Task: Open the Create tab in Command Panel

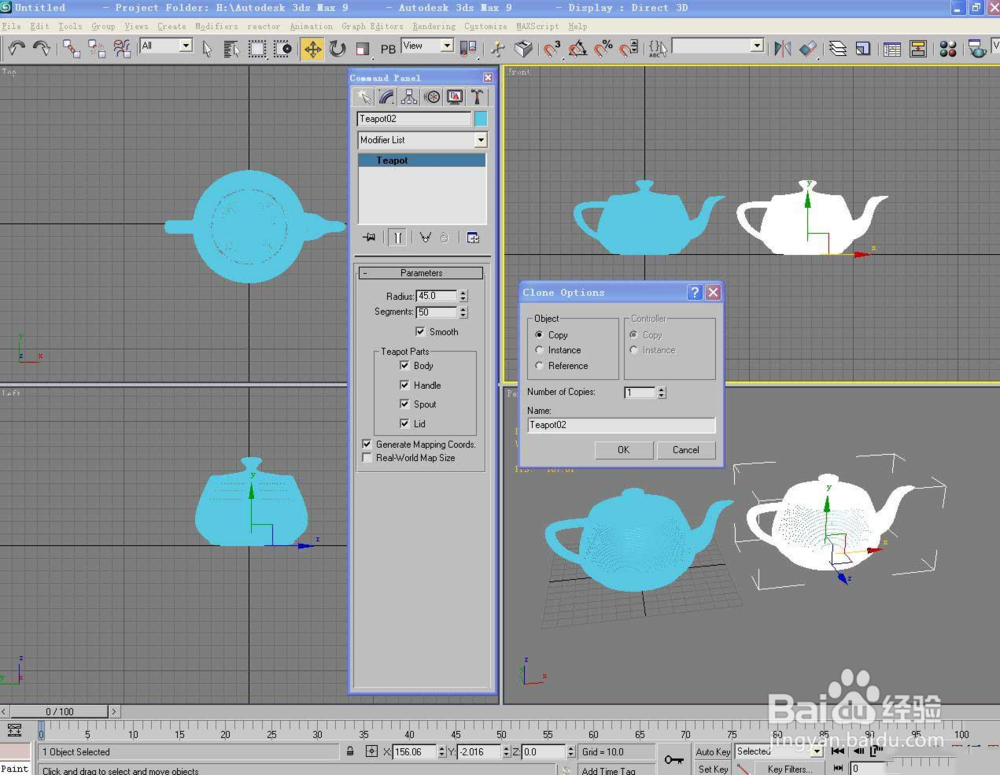Action: click(364, 97)
